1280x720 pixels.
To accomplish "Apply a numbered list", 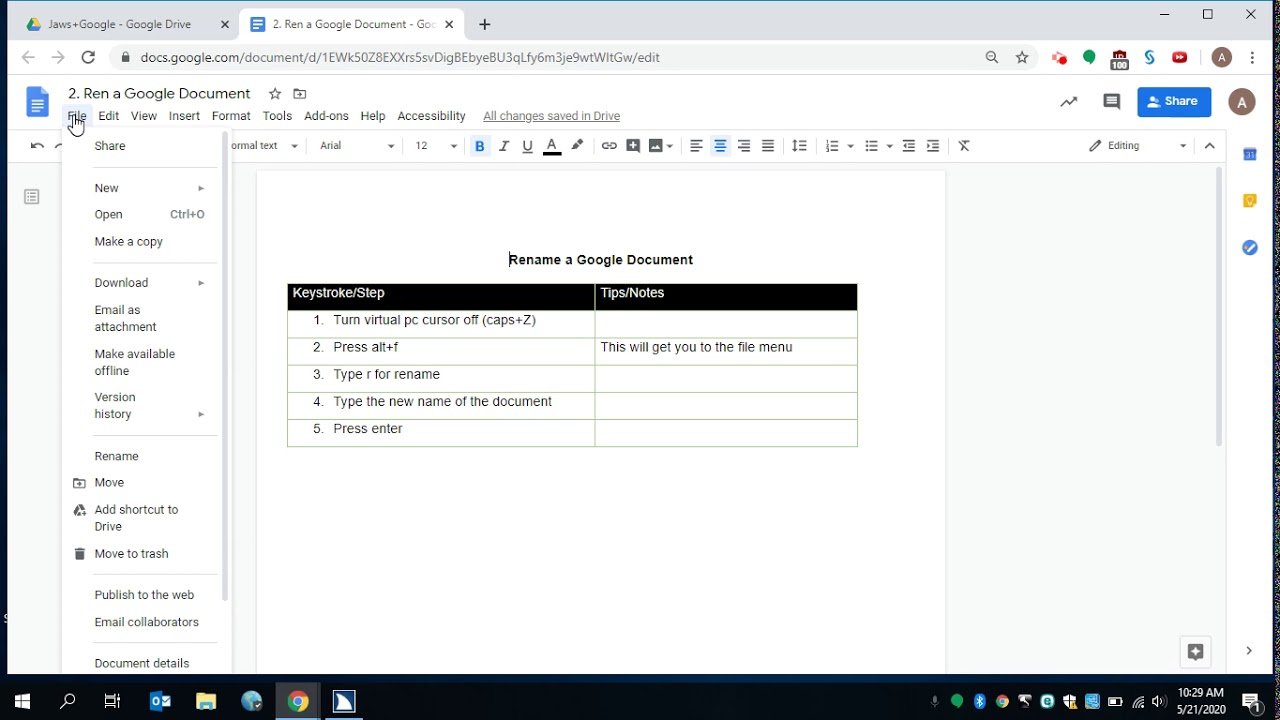I will [832, 146].
